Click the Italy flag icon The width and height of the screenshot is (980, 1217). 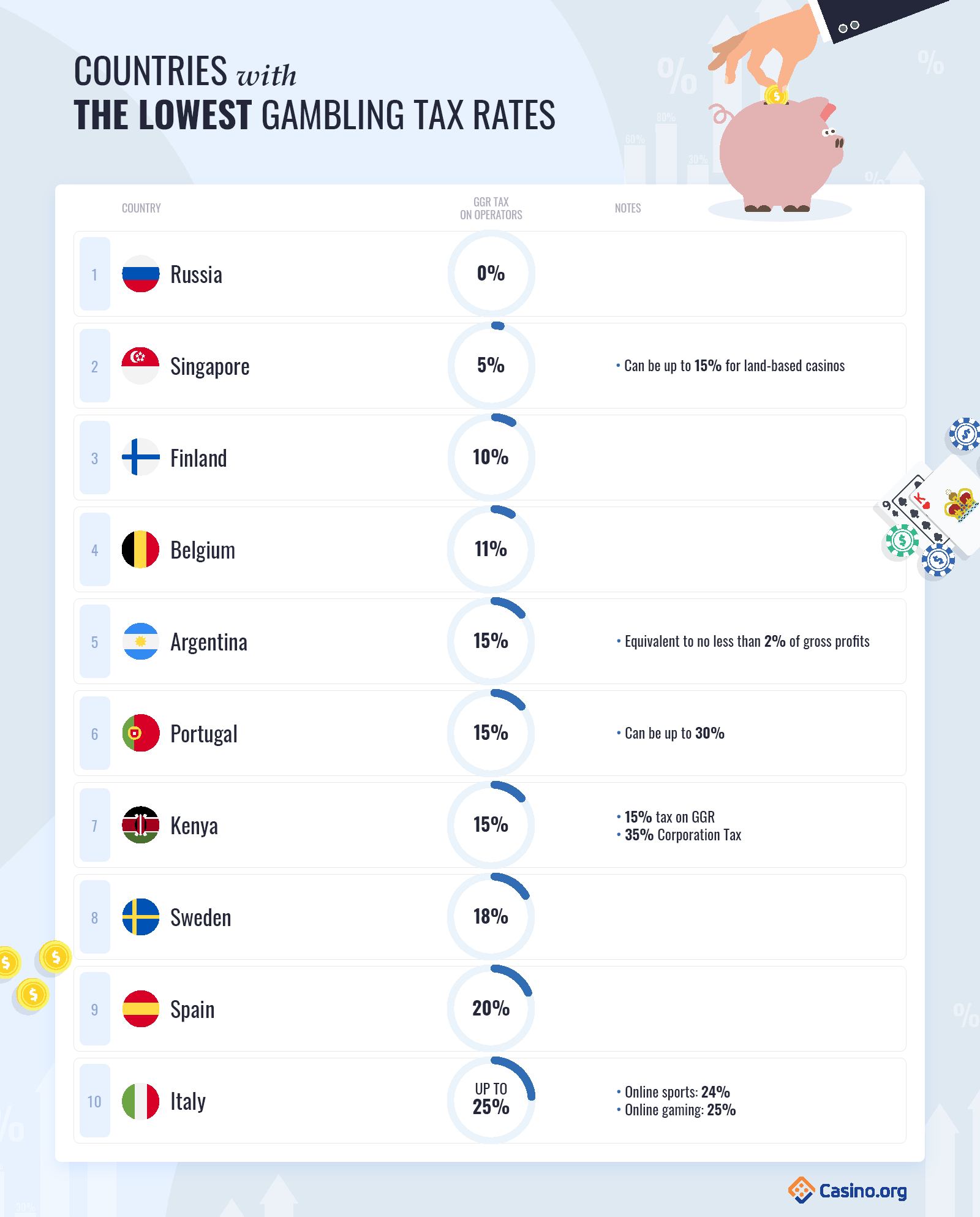point(141,1101)
